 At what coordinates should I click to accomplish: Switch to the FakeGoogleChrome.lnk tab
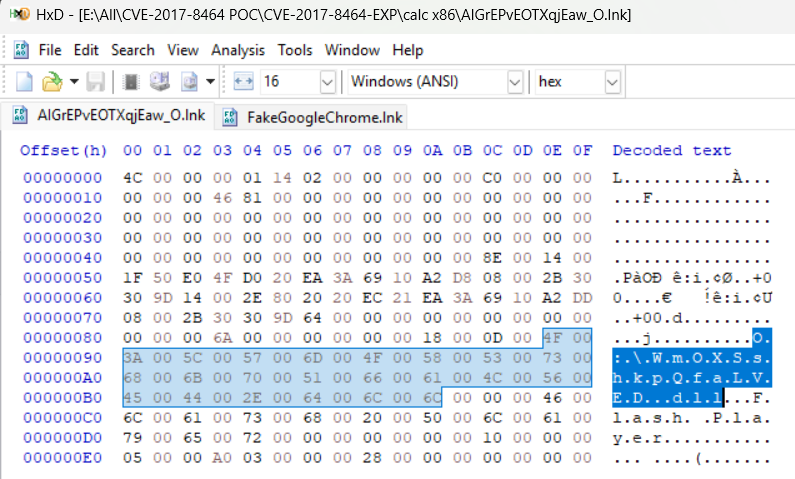click(x=312, y=117)
